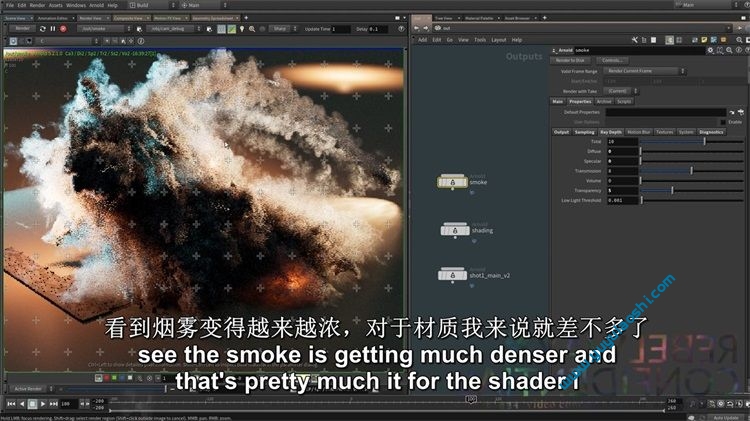Viewport: 750px width, 421px height.
Task: Click the magnifier inspect icon in render toolbar
Action: coord(252,29)
